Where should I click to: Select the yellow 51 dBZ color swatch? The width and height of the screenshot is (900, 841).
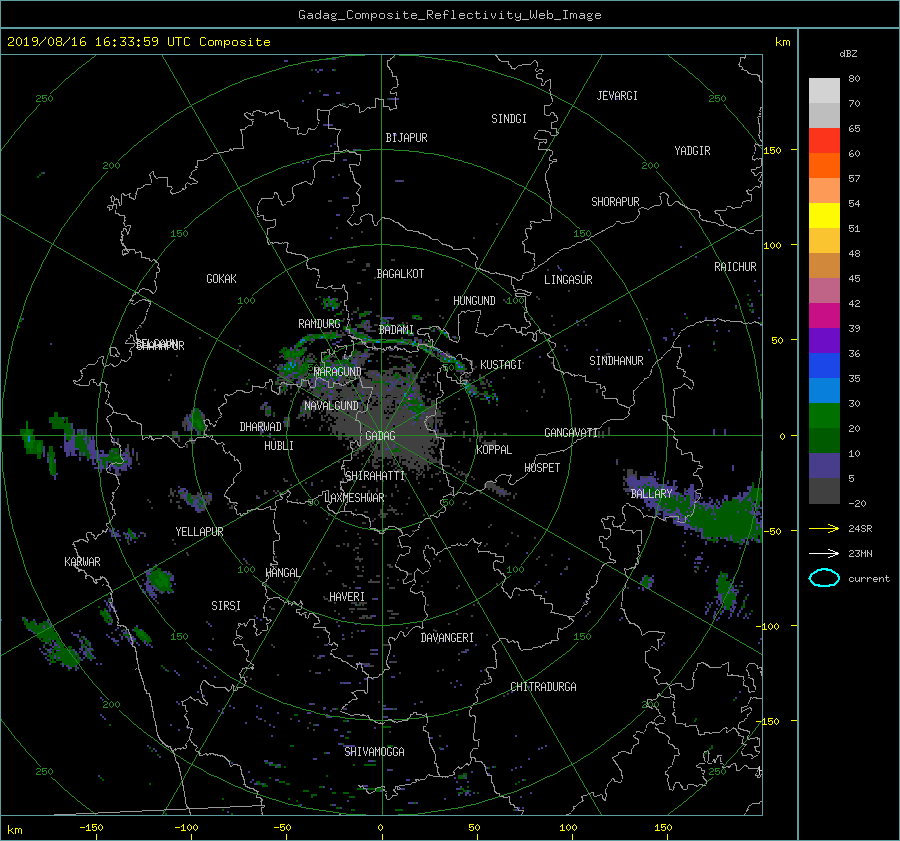tap(824, 216)
